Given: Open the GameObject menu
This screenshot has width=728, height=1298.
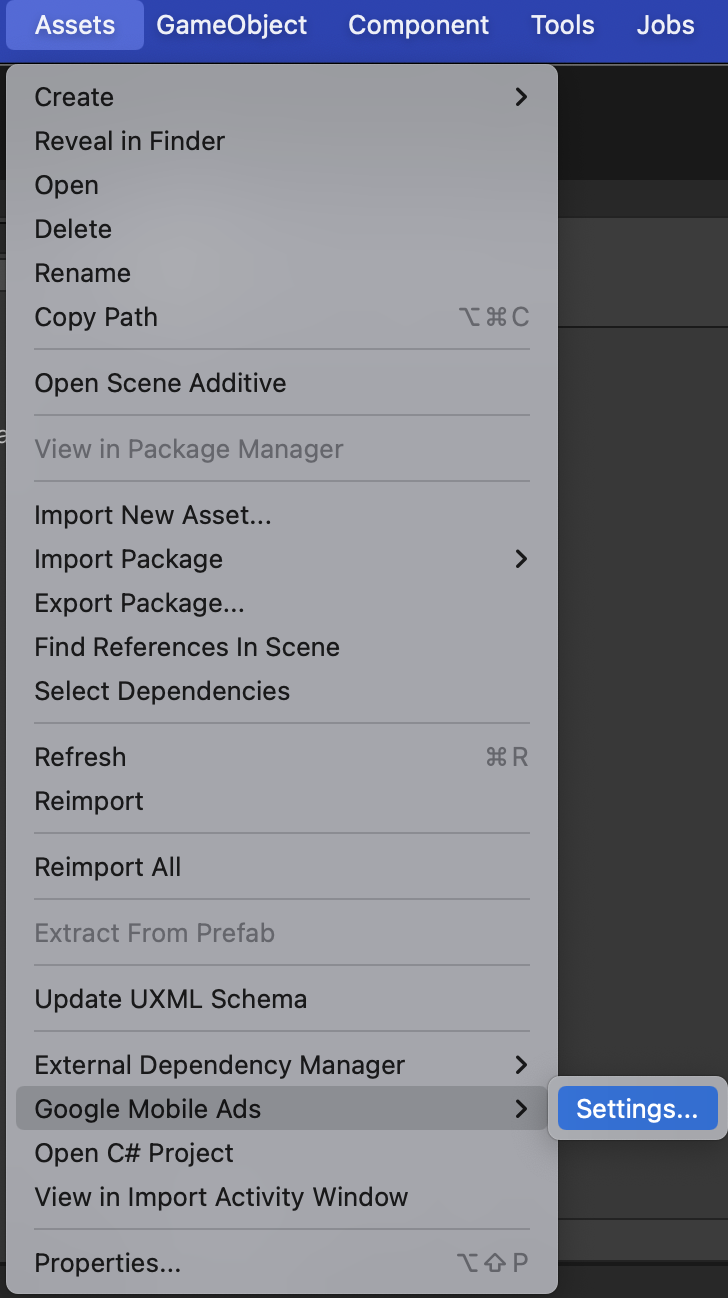Looking at the screenshot, I should 232,25.
